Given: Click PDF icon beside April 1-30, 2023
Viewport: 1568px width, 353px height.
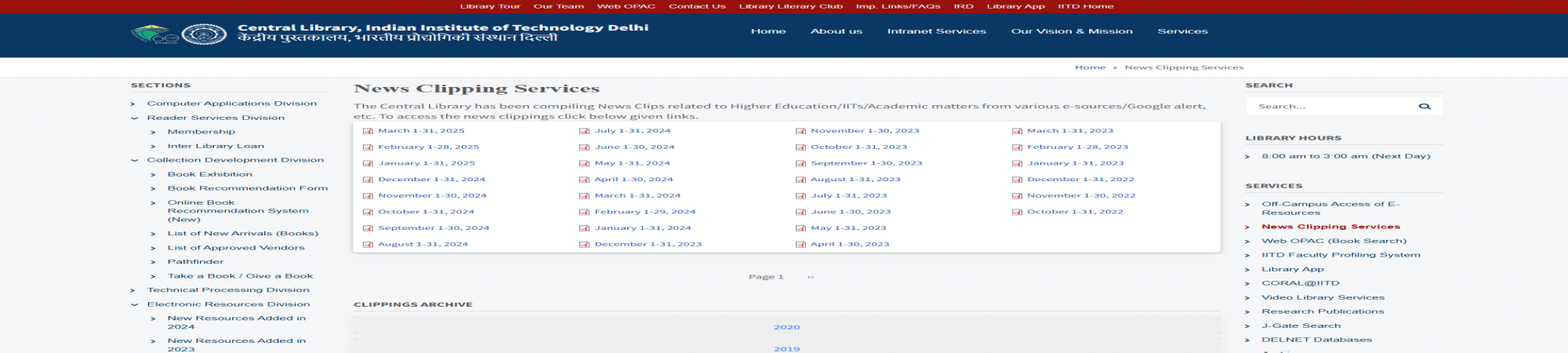Looking at the screenshot, I should coord(800,245).
